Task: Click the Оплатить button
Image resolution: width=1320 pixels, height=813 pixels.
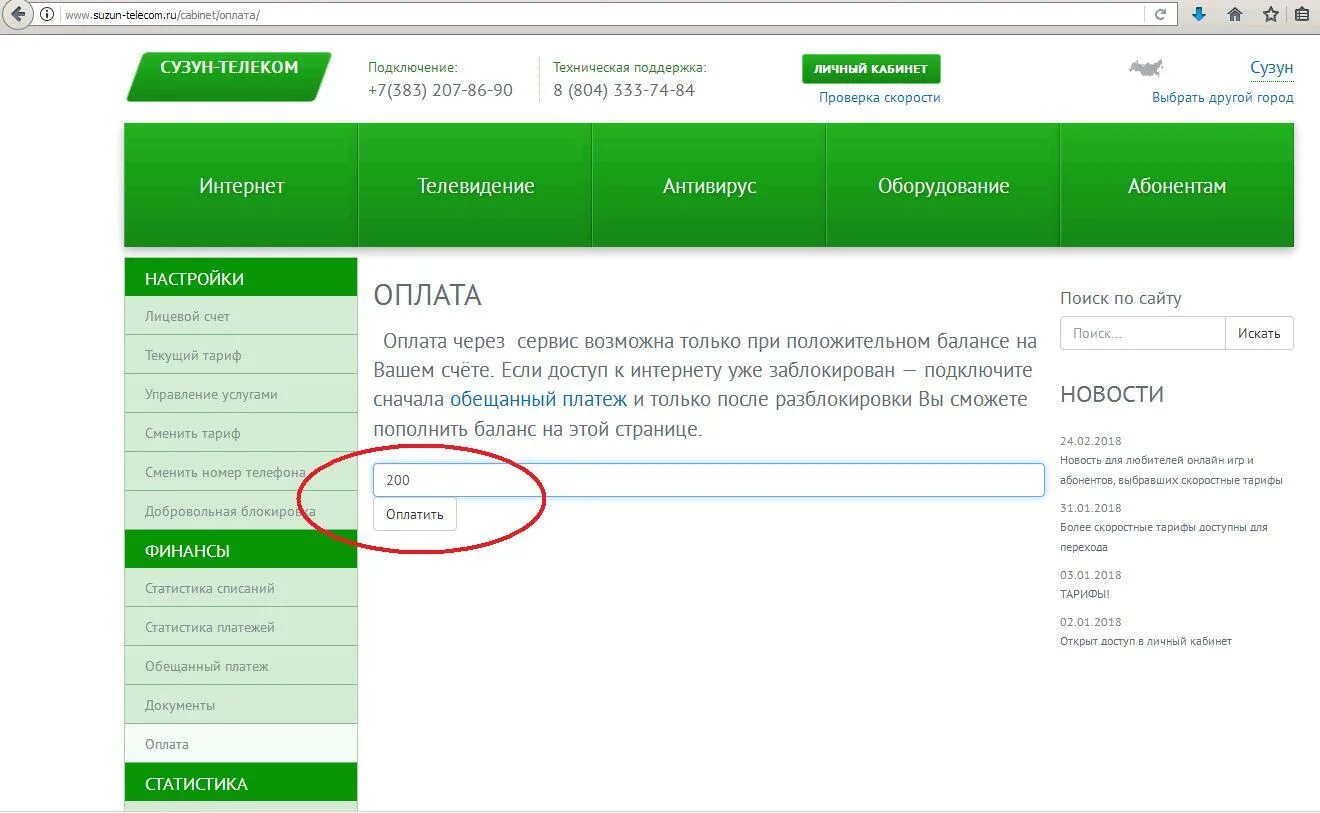Action: (415, 514)
